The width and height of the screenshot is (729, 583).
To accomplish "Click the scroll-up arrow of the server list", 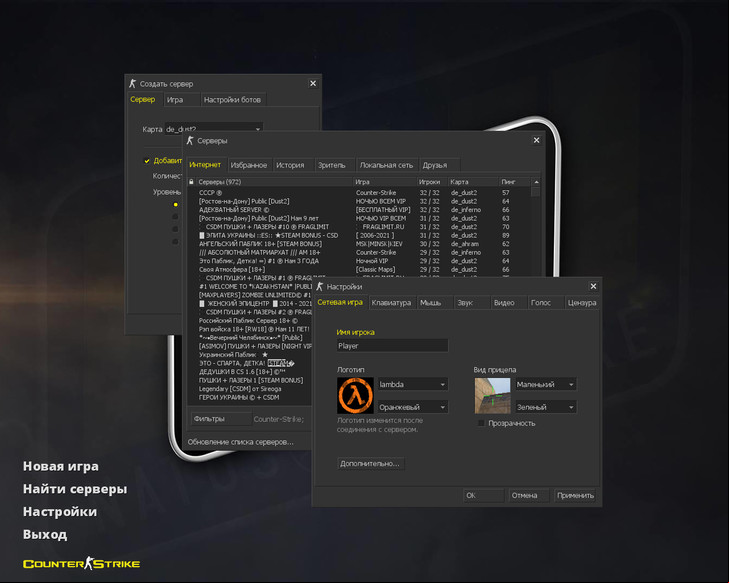I will click(536, 182).
